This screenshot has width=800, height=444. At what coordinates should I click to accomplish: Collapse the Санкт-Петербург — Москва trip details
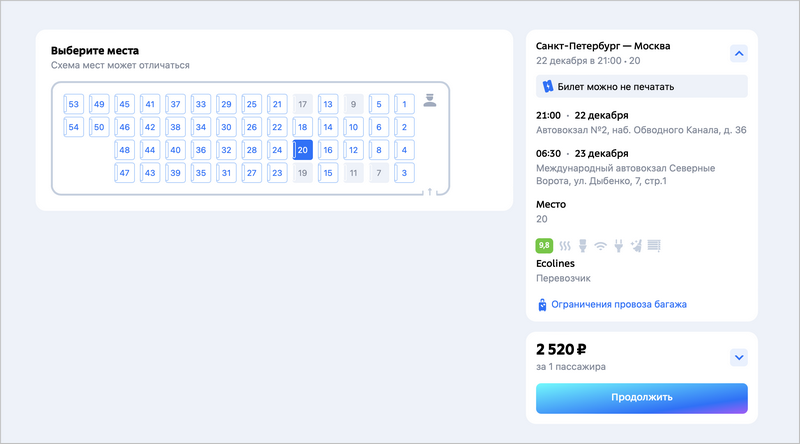point(739,54)
